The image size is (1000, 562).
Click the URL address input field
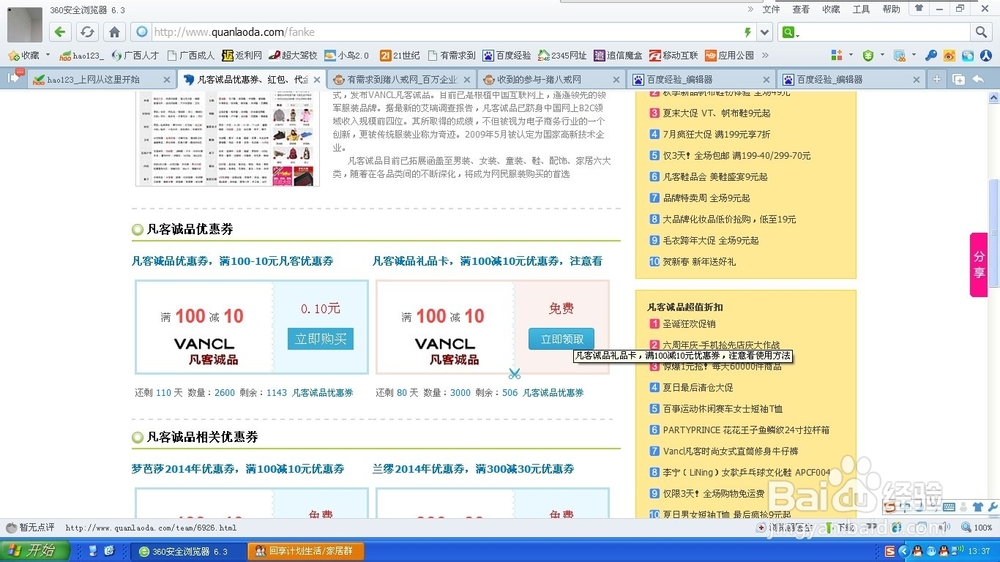(x=446, y=32)
